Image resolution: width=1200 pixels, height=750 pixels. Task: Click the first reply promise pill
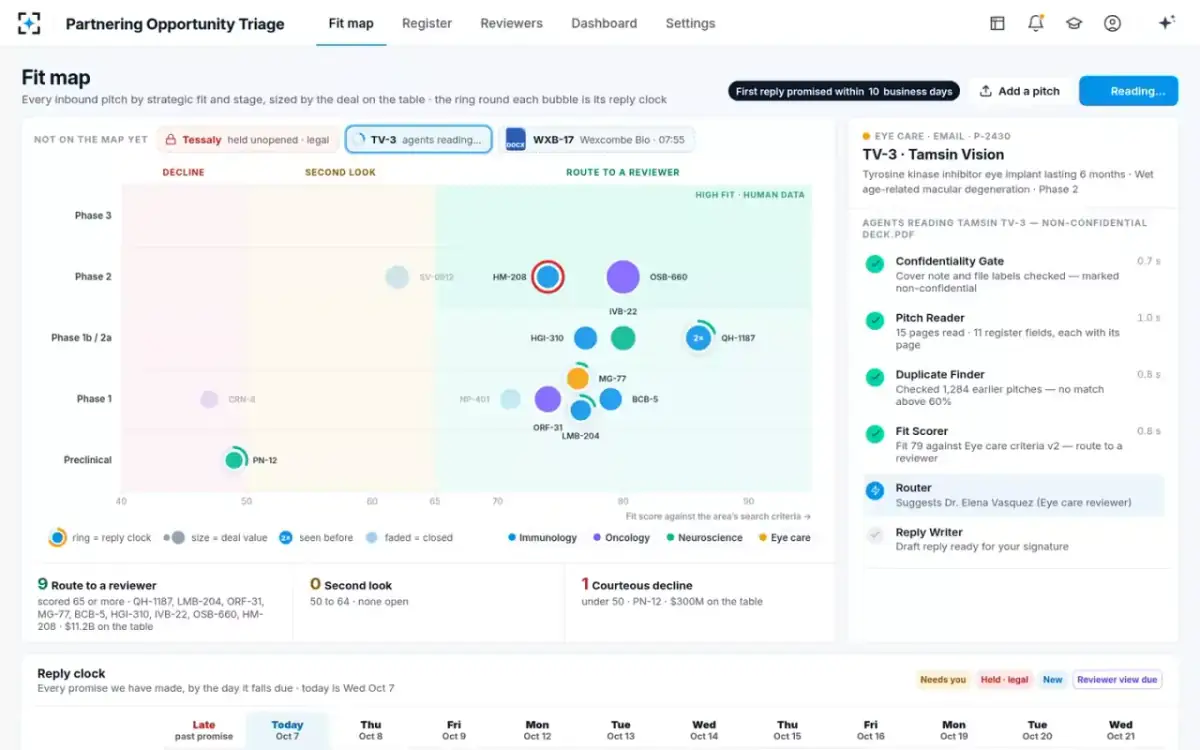(844, 91)
